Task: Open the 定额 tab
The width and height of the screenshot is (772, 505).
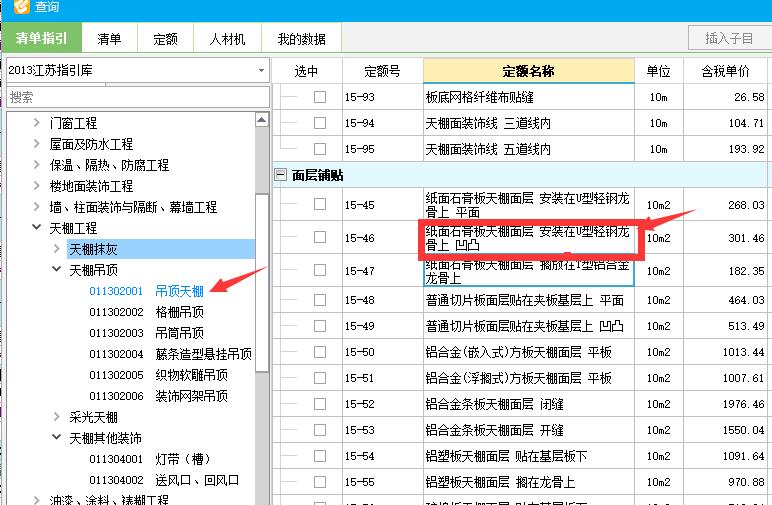Action: click(x=165, y=38)
